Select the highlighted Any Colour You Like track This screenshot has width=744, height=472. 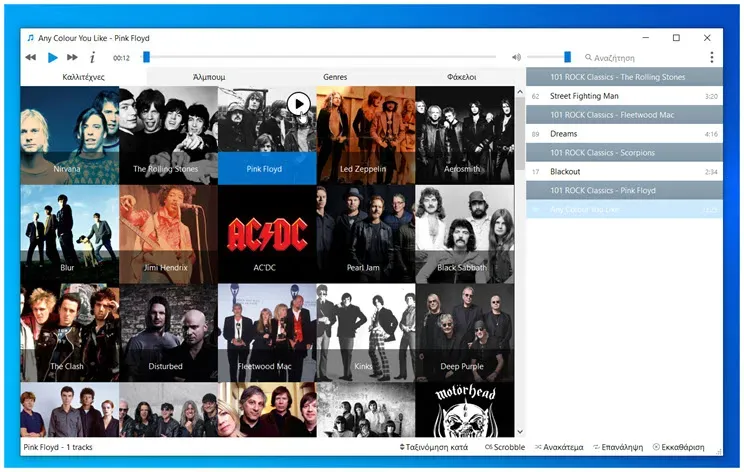coord(624,209)
